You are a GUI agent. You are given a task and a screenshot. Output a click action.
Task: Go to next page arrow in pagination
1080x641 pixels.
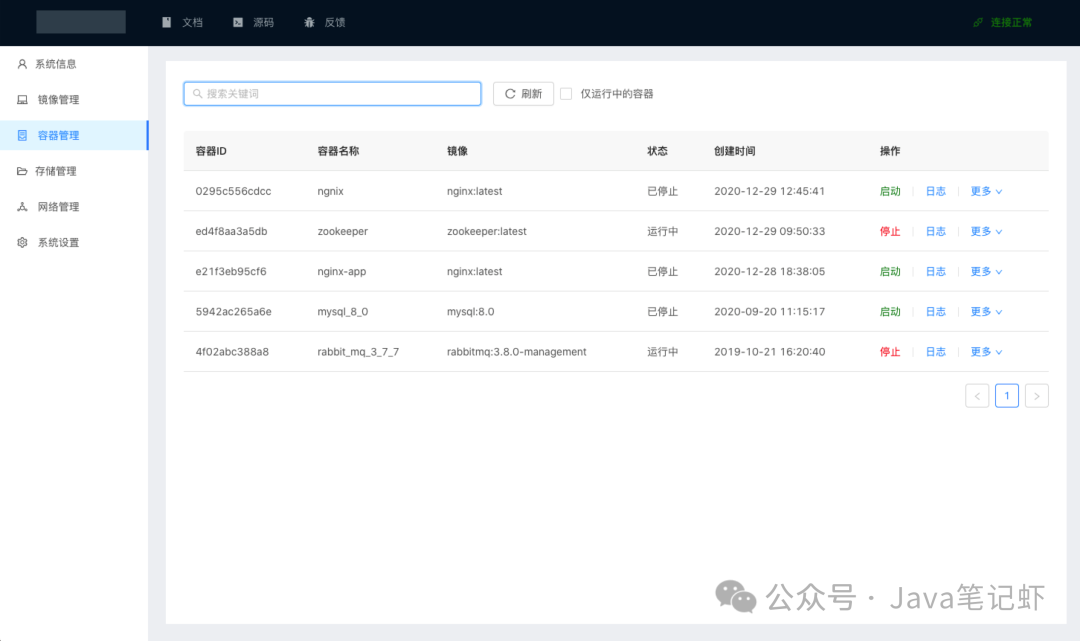(x=1037, y=396)
